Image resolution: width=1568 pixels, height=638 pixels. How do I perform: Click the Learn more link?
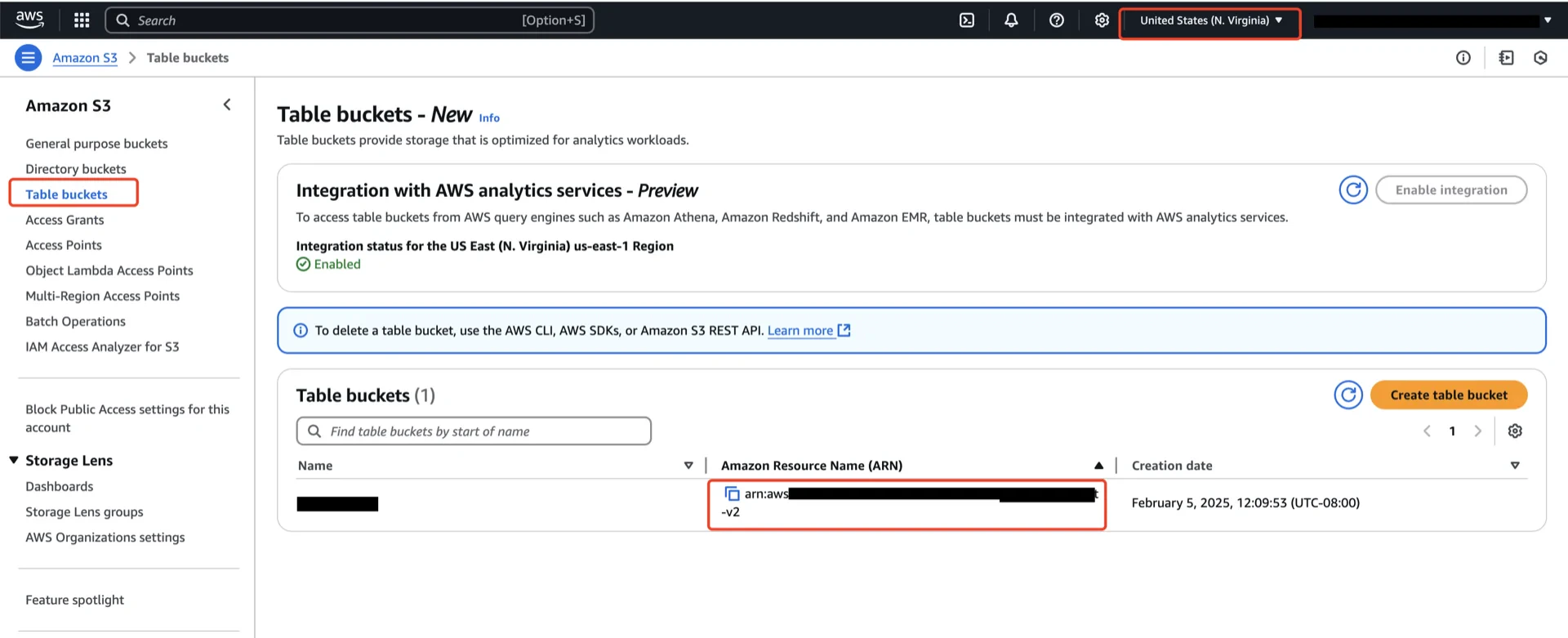(x=800, y=330)
